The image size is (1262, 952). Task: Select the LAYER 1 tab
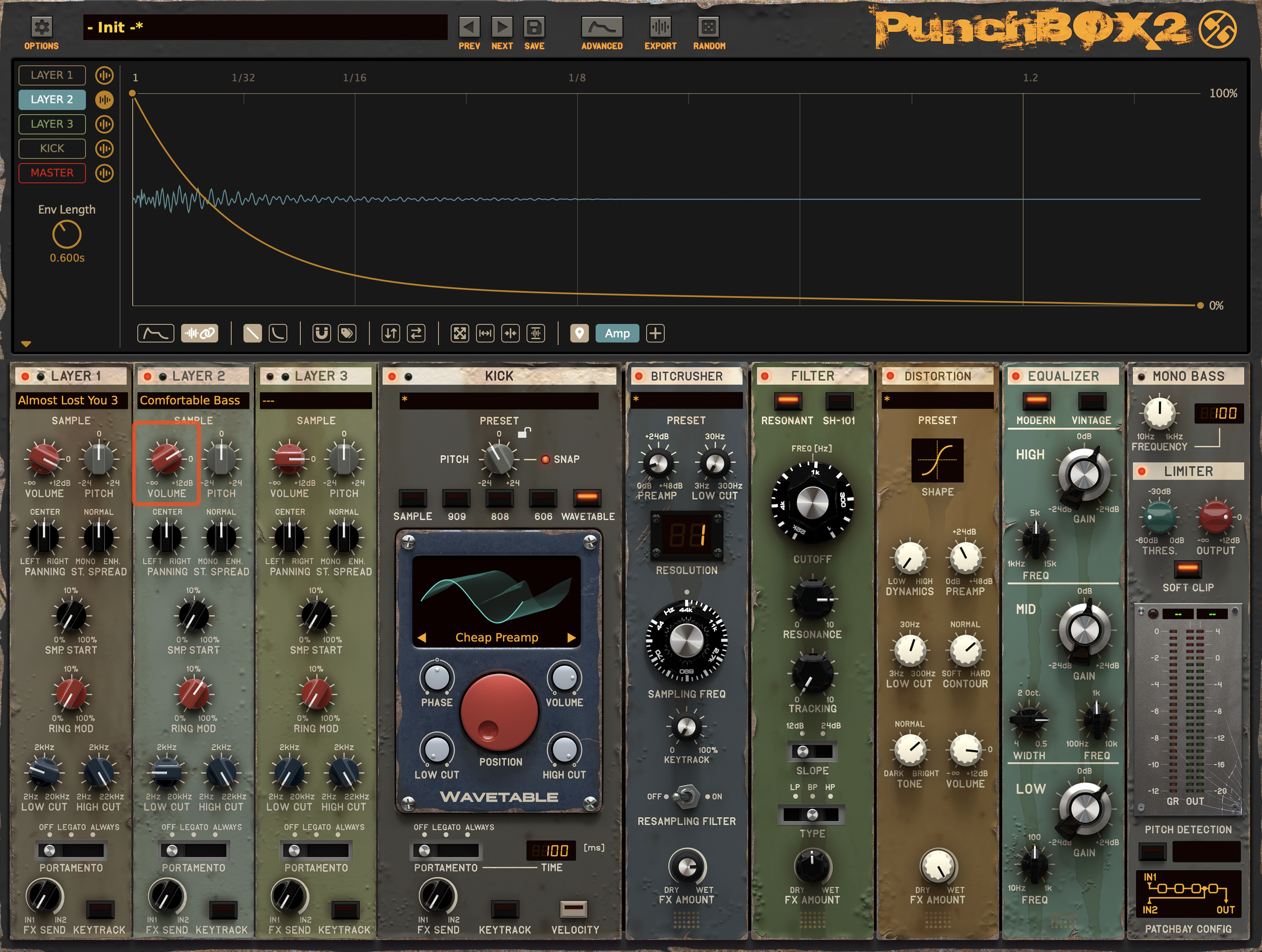point(52,75)
